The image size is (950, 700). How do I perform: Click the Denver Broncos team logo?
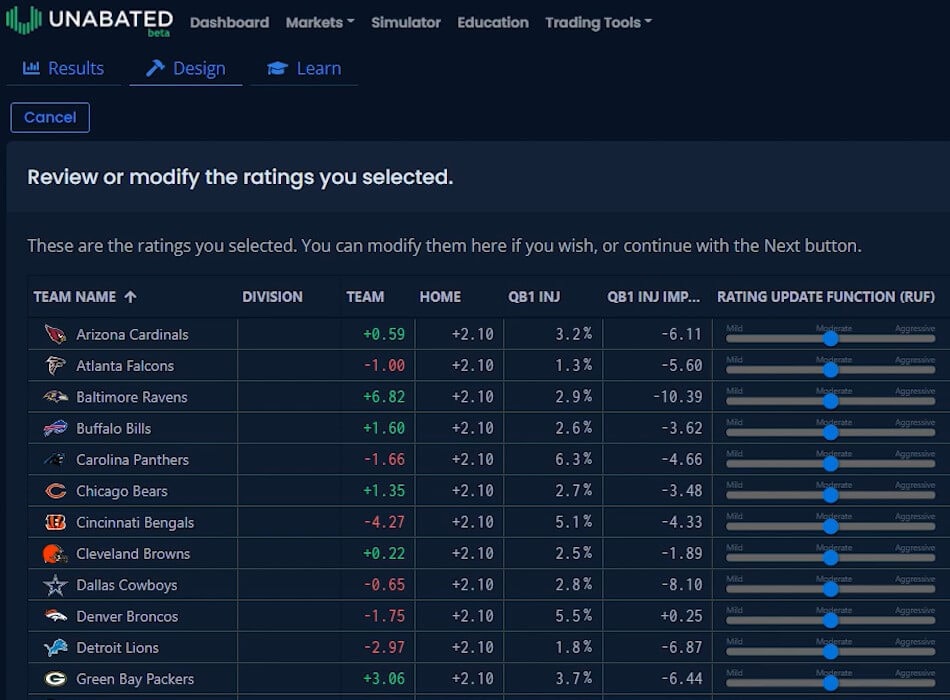[x=55, y=616]
